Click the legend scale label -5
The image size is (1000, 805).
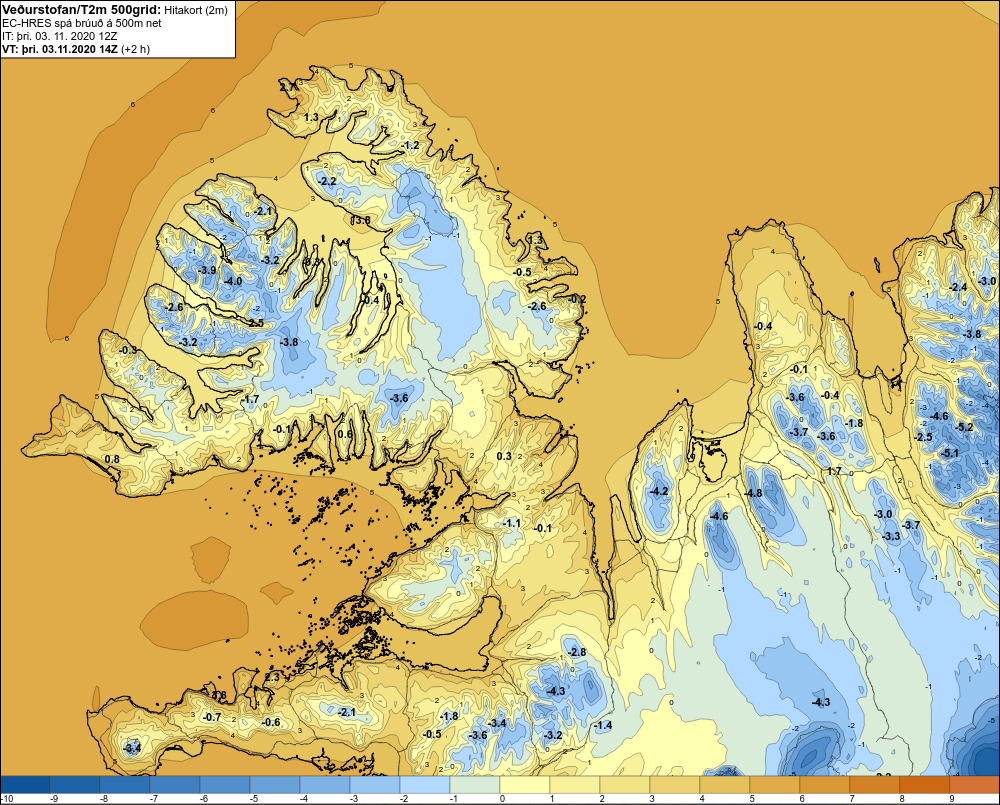point(254,799)
